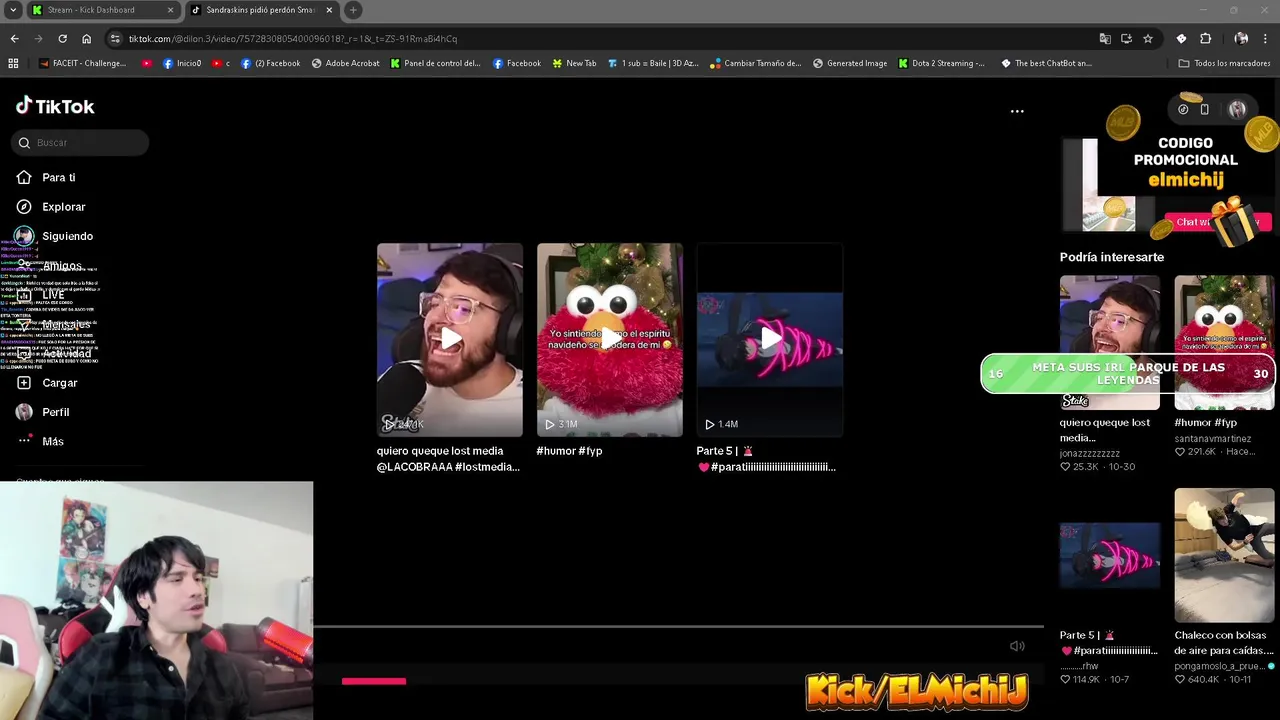1280x720 pixels.
Task: Open the TikTok profile avatar menu
Action: tap(1237, 110)
